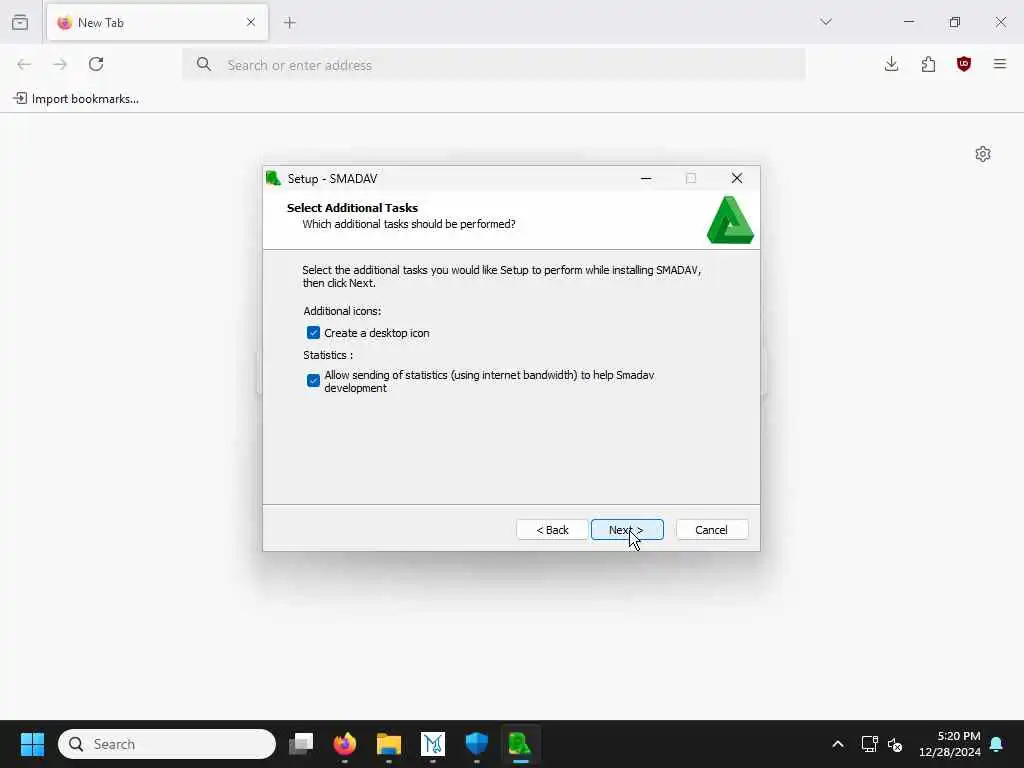Open Firefox extensions puzzle icon
The image size is (1024, 768).
tap(928, 64)
